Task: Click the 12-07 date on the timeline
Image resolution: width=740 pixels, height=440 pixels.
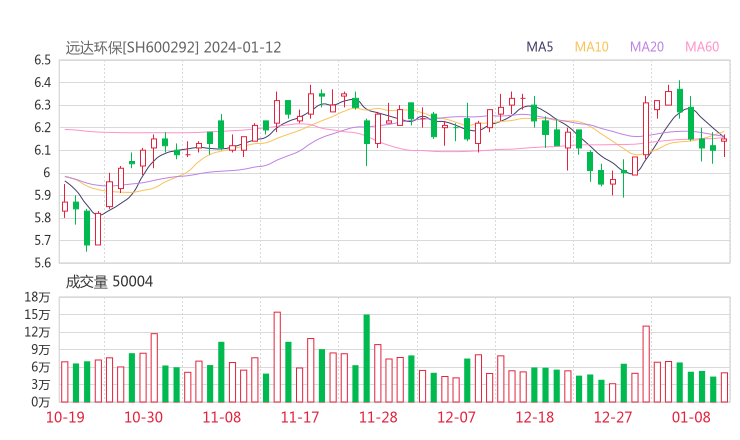Action: pos(457,417)
